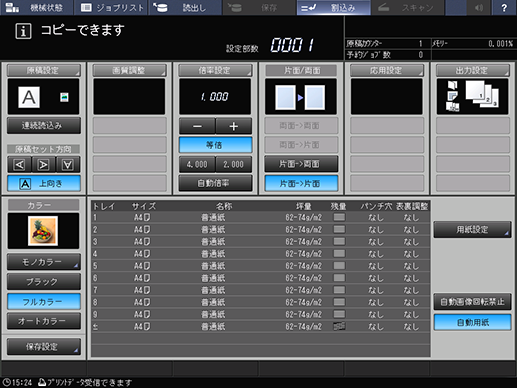Click the fruit color sample thumbnail
This screenshot has height=388, width=517.
tap(43, 231)
